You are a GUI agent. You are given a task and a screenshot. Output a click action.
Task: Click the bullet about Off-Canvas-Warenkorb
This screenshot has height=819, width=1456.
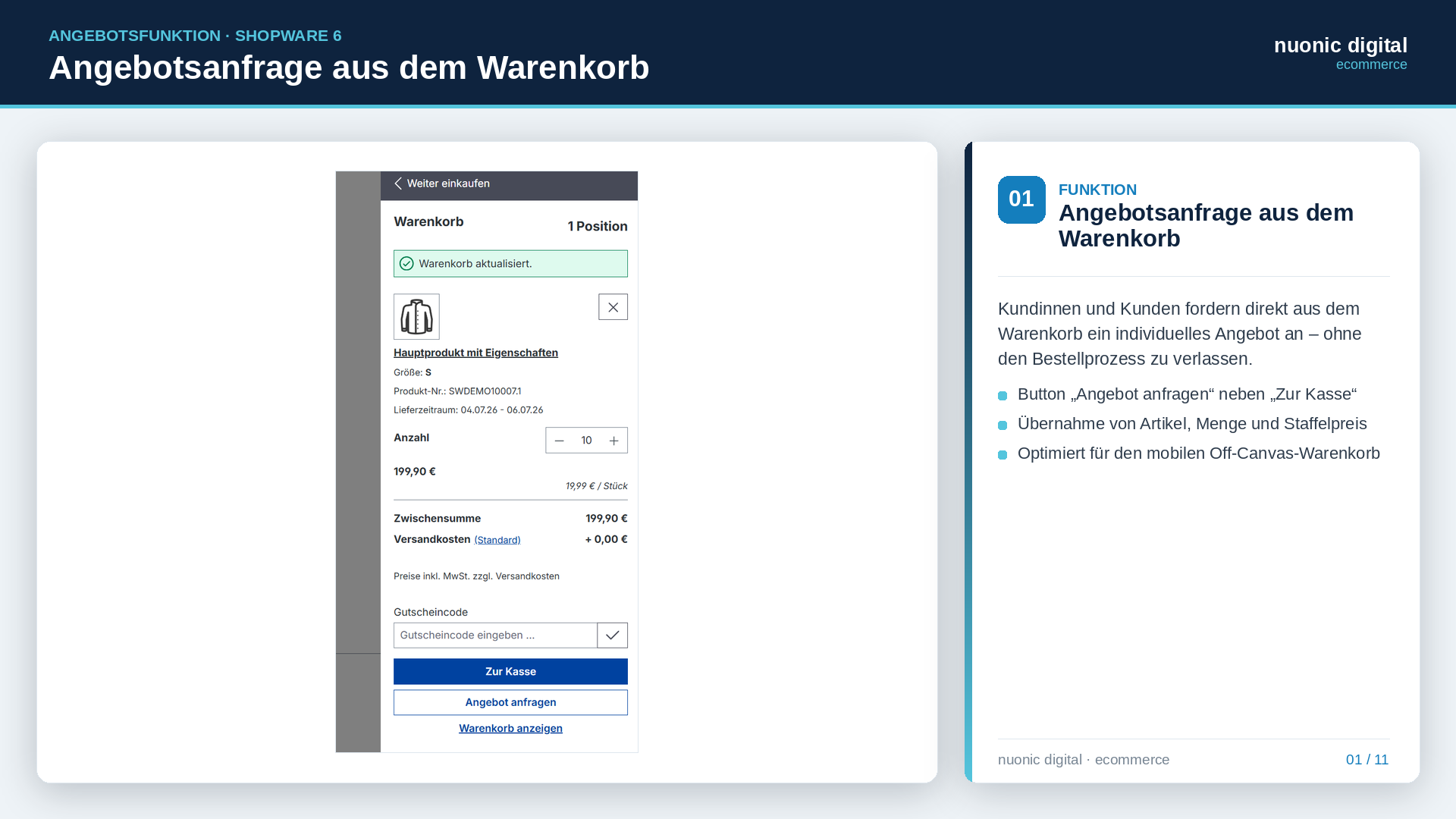tap(1198, 453)
